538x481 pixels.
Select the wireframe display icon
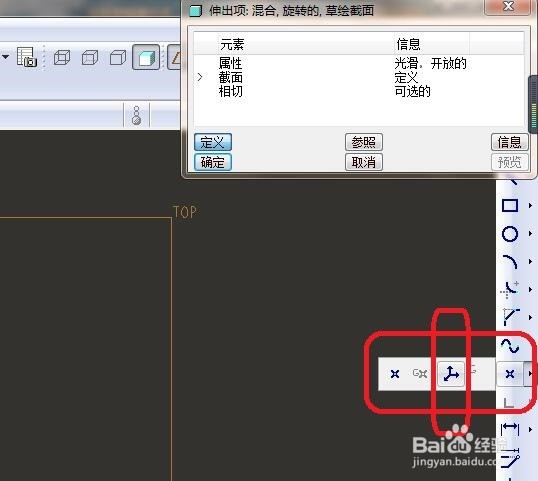coord(62,57)
